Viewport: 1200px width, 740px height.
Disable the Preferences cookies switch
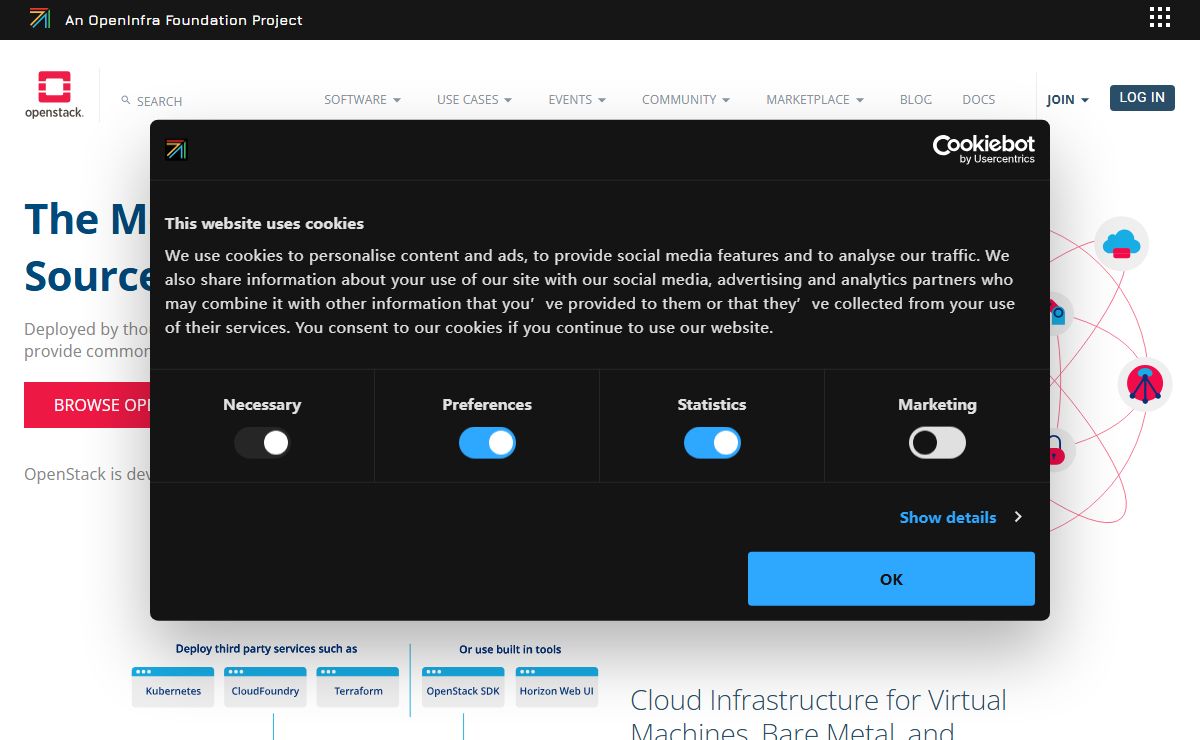coord(487,442)
